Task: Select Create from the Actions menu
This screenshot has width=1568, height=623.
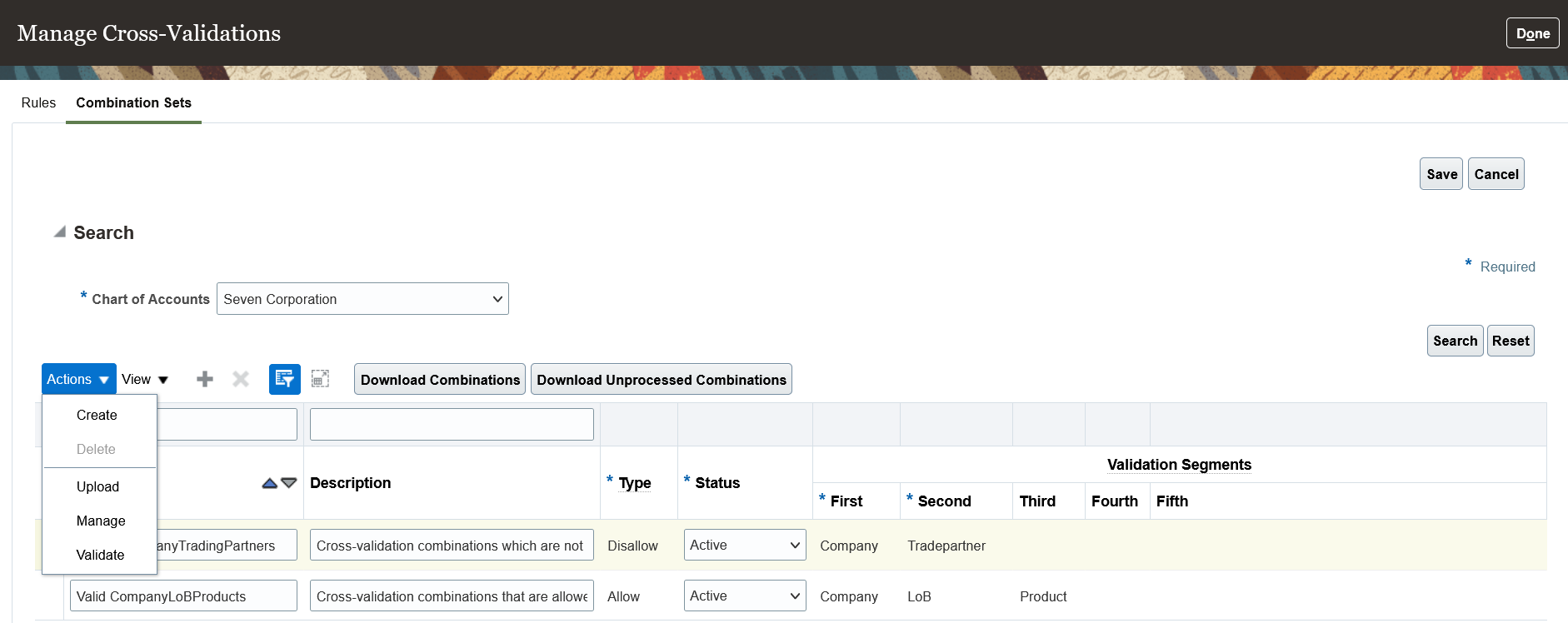Action: [97, 415]
